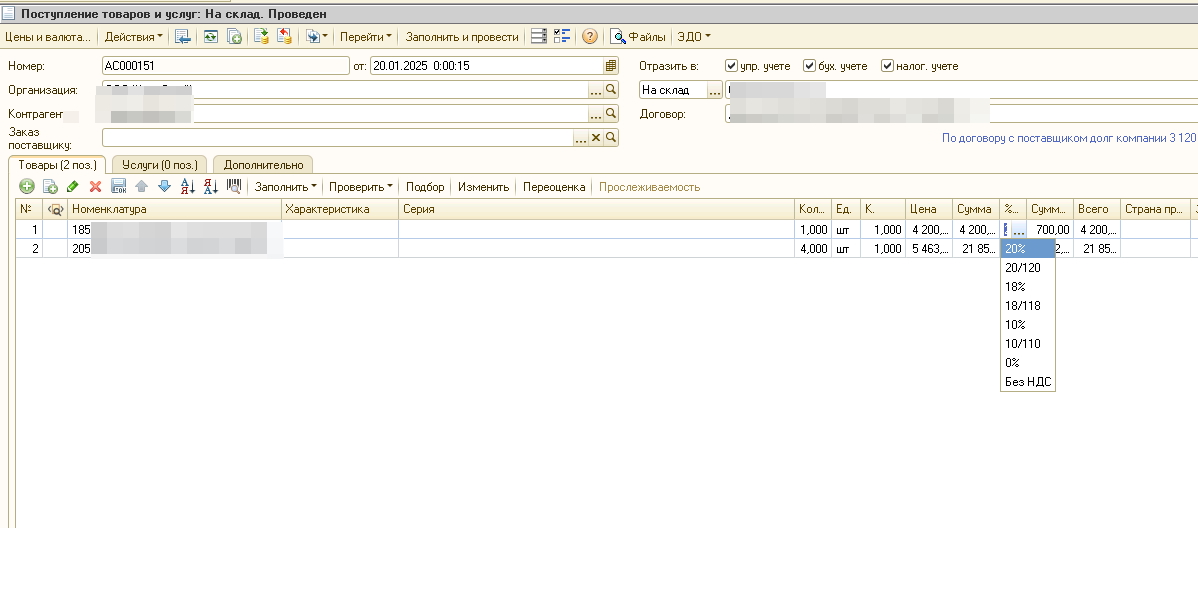Open the calendar picker next to document date

610,66
